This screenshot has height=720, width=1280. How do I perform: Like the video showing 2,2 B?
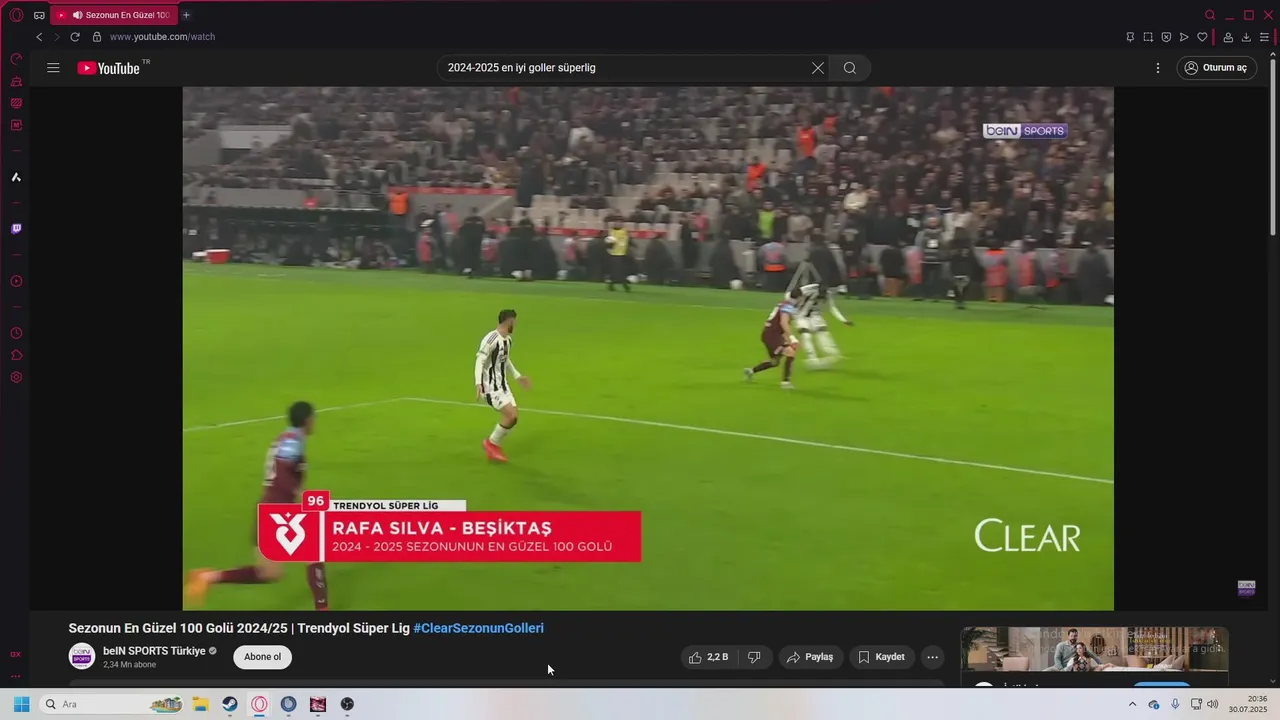(709, 657)
